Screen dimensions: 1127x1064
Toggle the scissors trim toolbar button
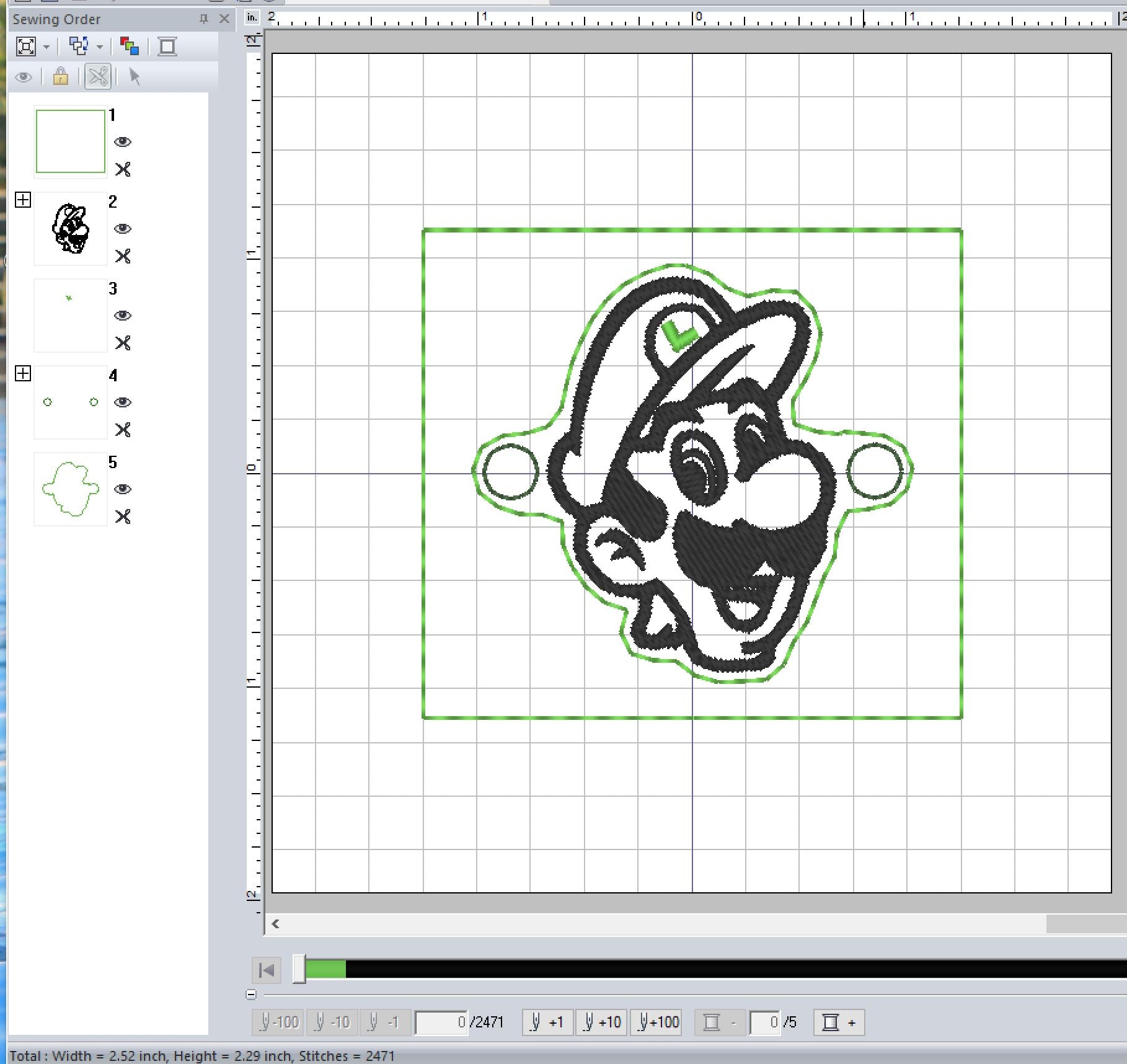click(98, 77)
